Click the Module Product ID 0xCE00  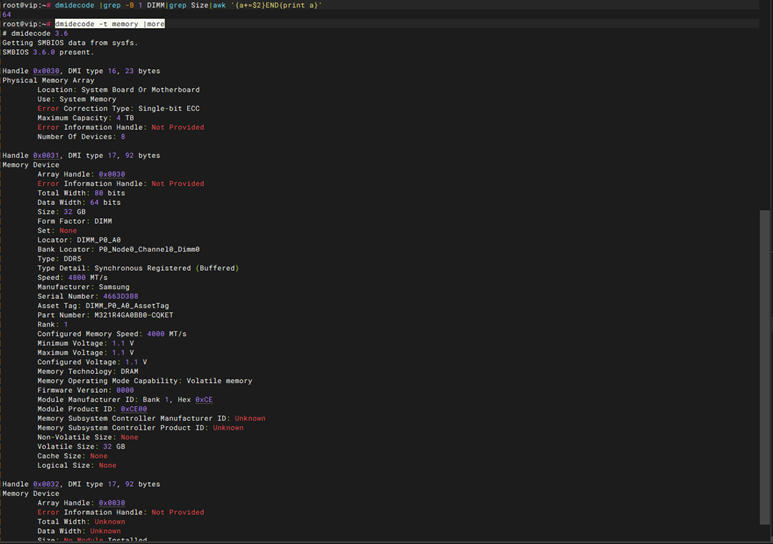click(134, 409)
